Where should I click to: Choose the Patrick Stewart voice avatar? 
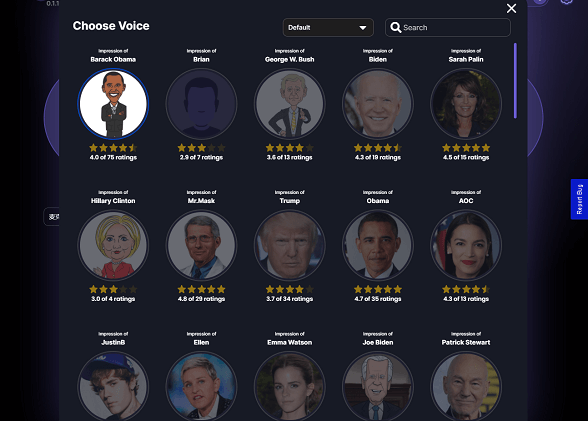(466, 386)
